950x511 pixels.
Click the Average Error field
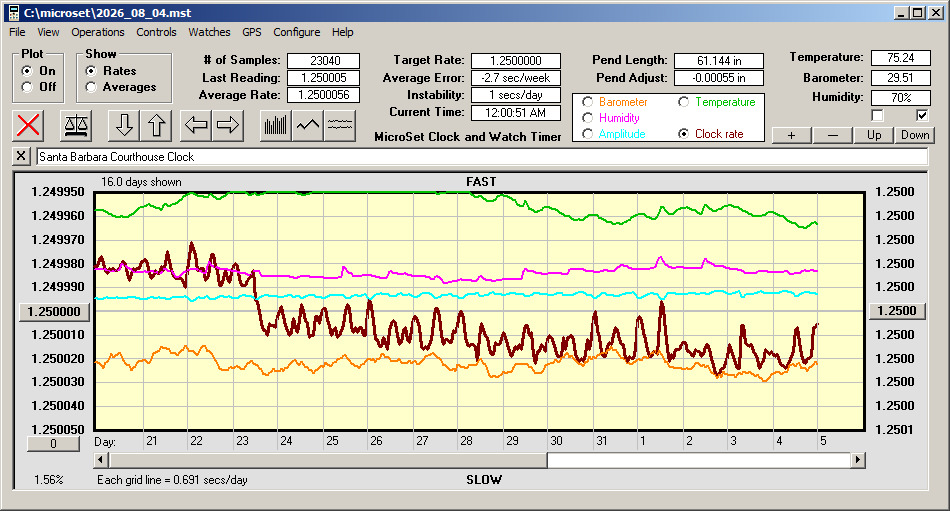[516, 78]
